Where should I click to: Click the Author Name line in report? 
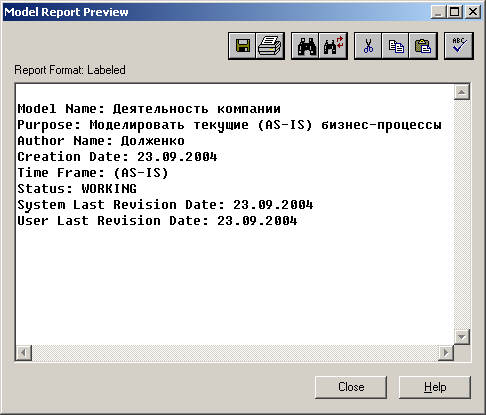click(x=101, y=141)
